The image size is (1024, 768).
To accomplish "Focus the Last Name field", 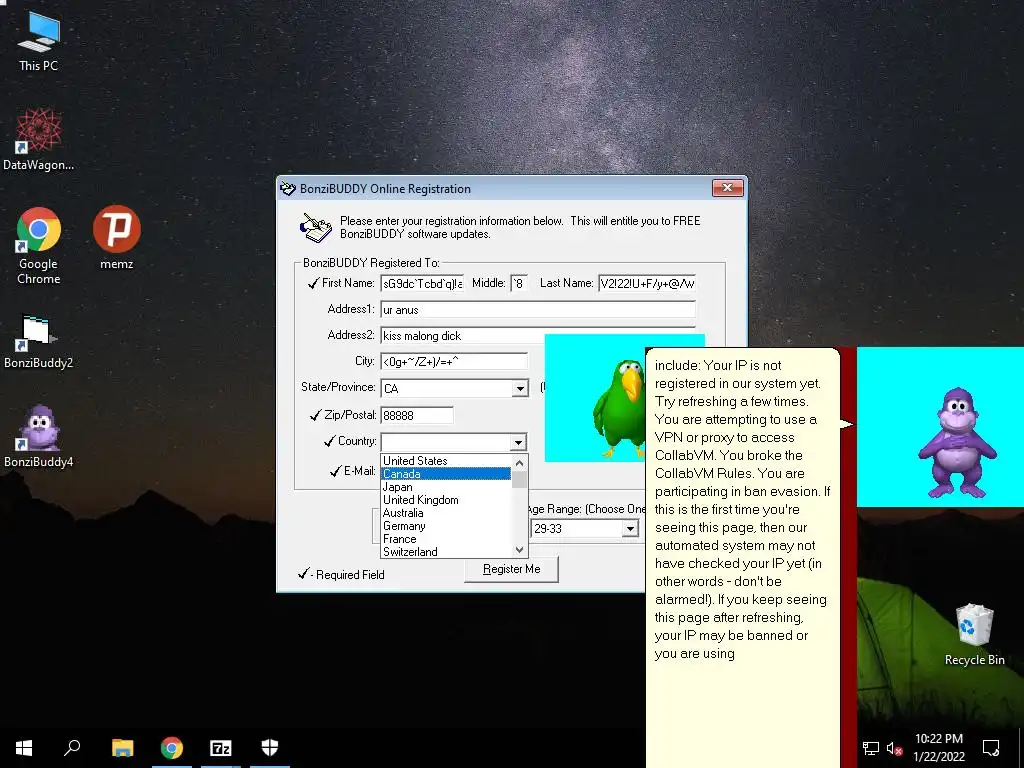I will (647, 283).
